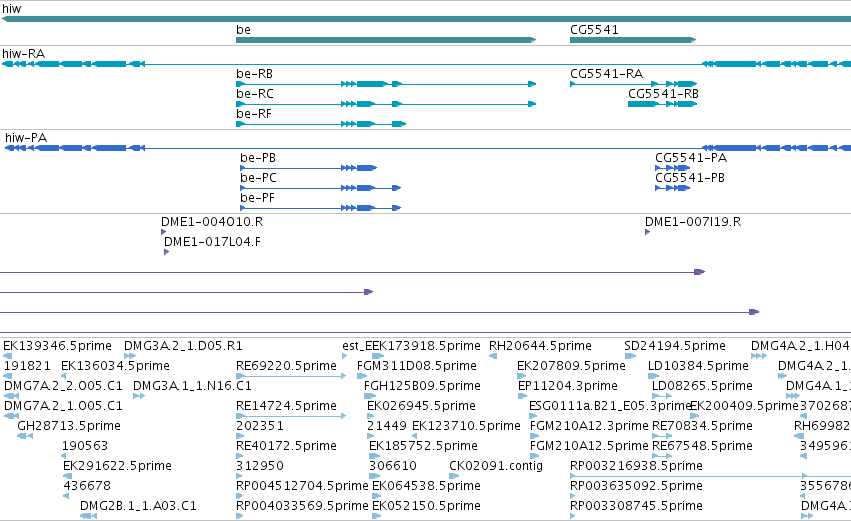Select EST FGM210A12.5prime
This screenshot has height=521, width=851.
click(x=589, y=447)
